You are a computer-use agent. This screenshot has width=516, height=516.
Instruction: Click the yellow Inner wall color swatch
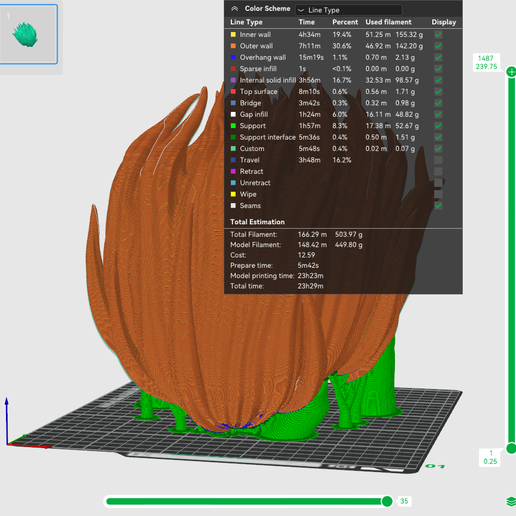tap(233, 35)
